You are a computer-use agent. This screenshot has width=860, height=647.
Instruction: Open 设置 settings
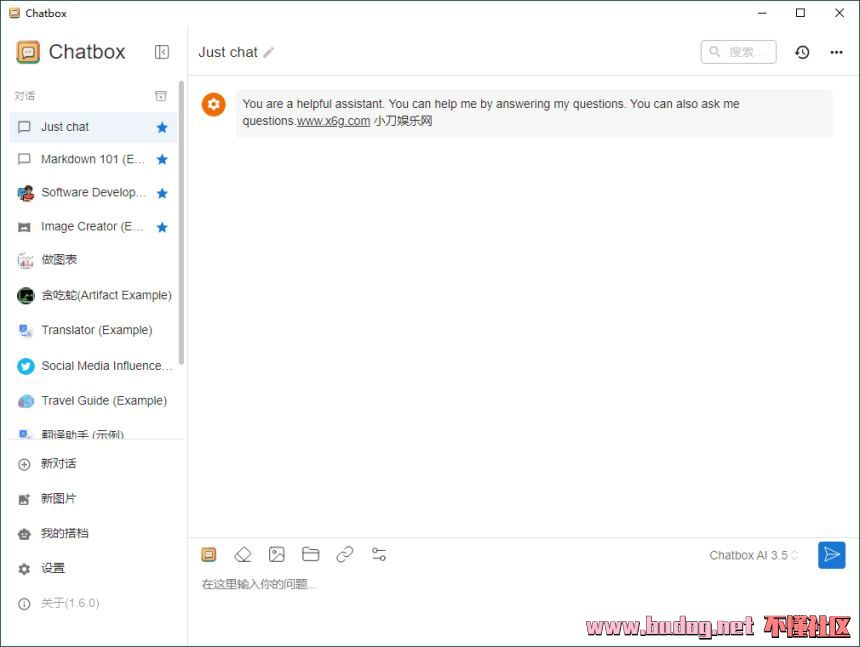tap(52, 568)
